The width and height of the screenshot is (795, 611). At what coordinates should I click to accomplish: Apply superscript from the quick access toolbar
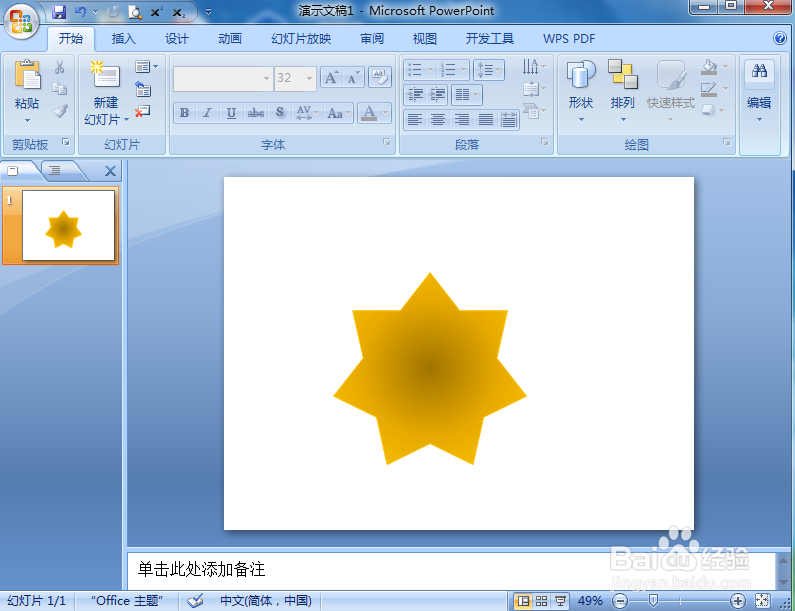156,12
